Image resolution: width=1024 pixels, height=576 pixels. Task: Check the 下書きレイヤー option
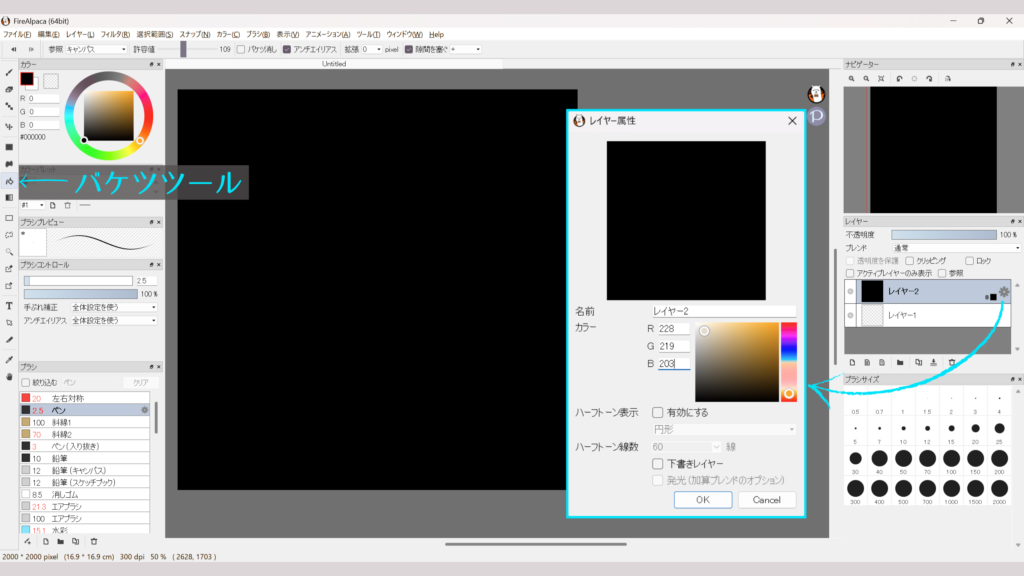658,464
